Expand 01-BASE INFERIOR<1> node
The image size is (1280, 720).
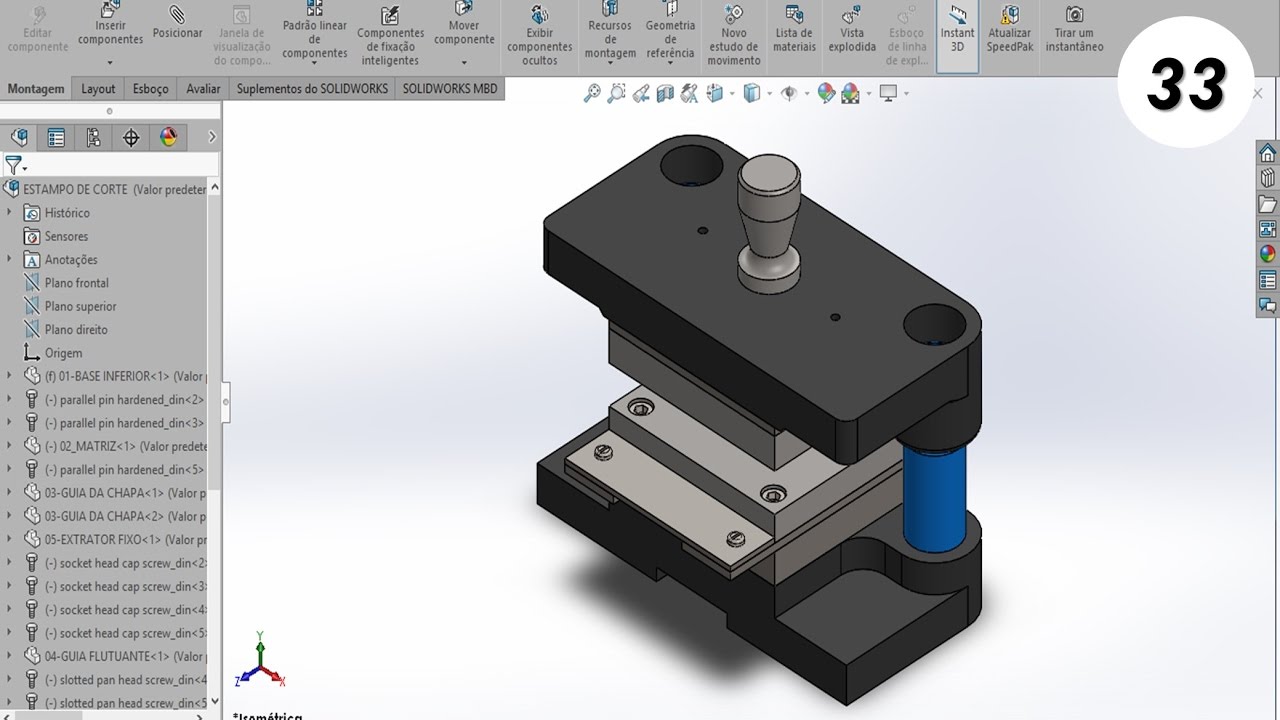coord(9,376)
